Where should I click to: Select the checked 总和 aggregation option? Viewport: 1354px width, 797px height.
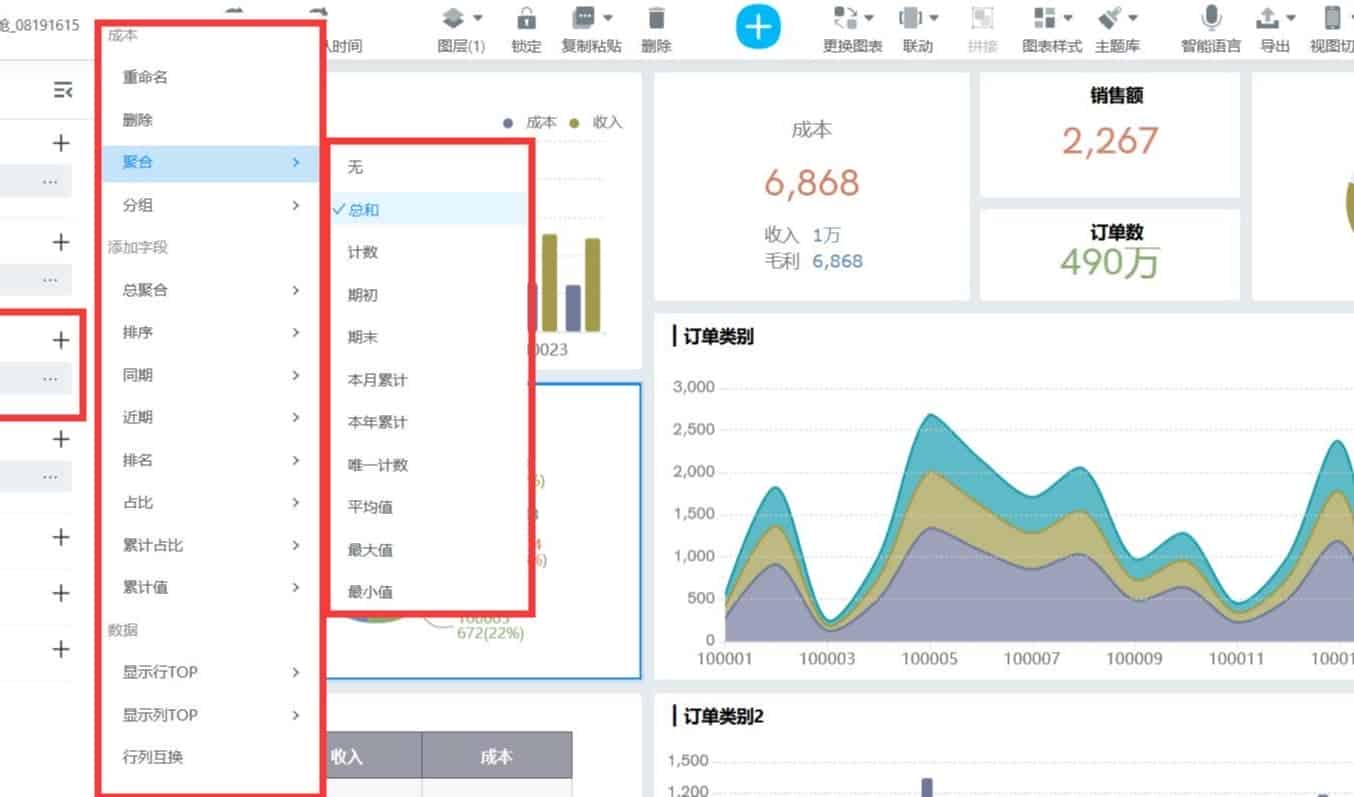(428, 210)
